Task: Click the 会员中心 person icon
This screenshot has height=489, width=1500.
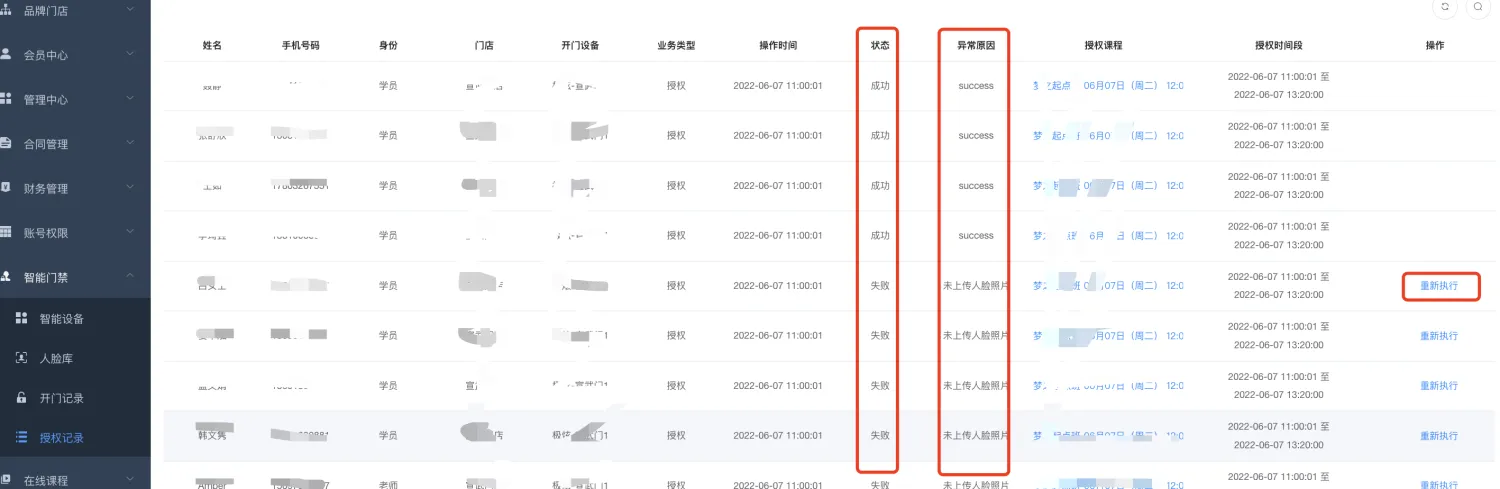Action: click(x=7, y=54)
